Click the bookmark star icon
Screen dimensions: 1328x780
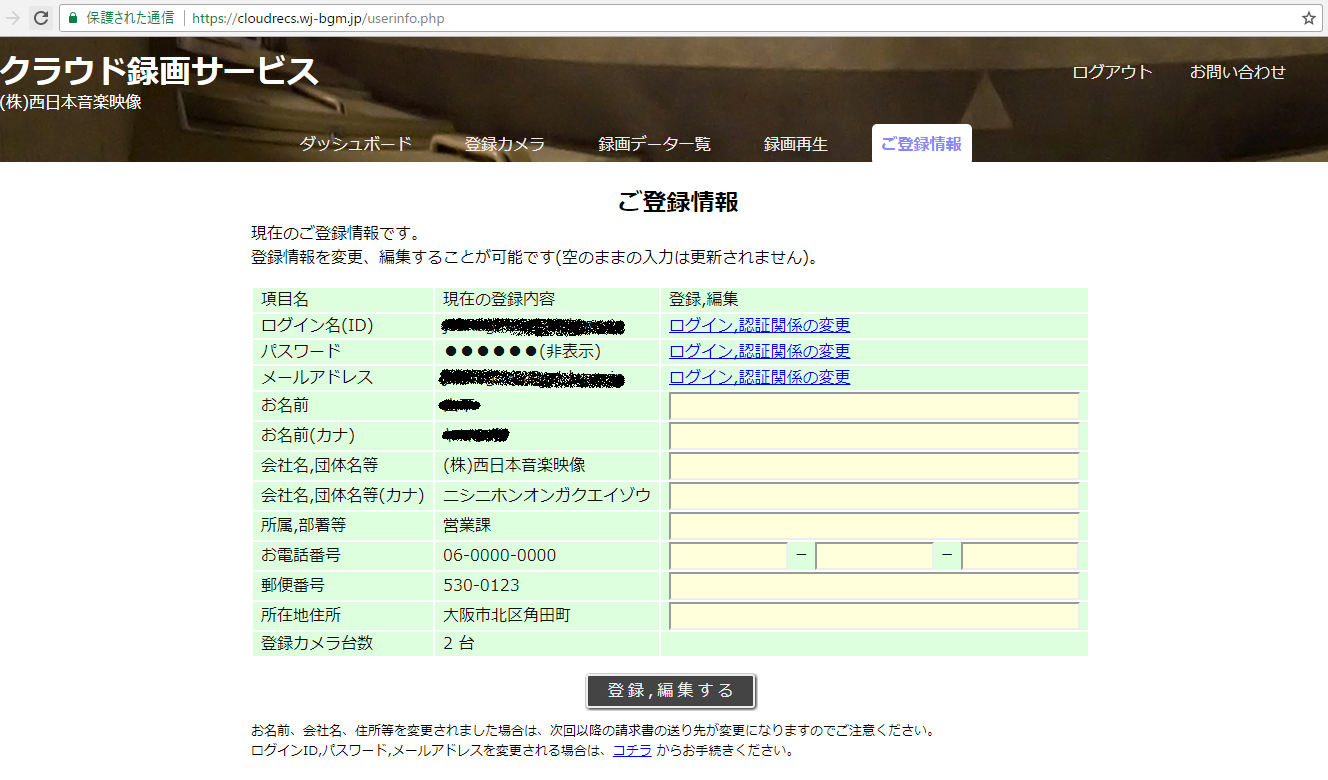click(1308, 18)
